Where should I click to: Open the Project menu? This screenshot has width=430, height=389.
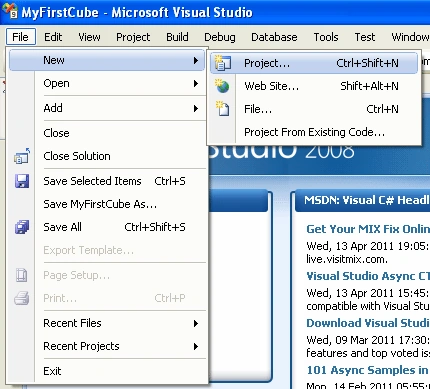[x=133, y=37]
